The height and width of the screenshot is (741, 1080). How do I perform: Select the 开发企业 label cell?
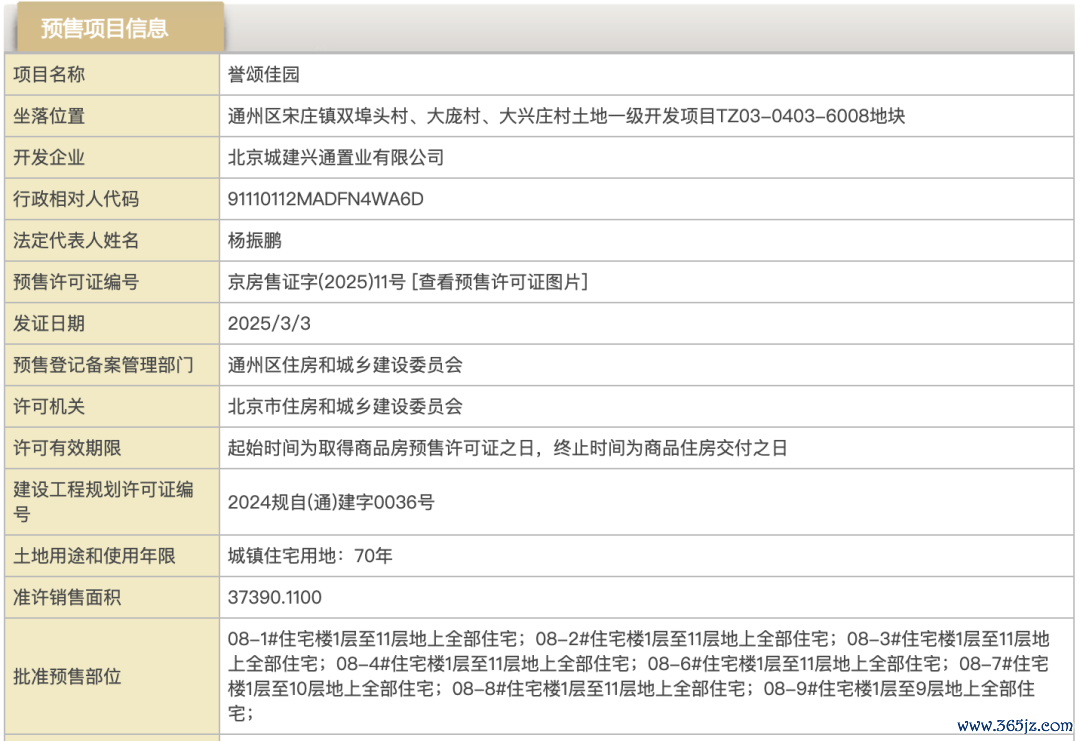[112, 157]
